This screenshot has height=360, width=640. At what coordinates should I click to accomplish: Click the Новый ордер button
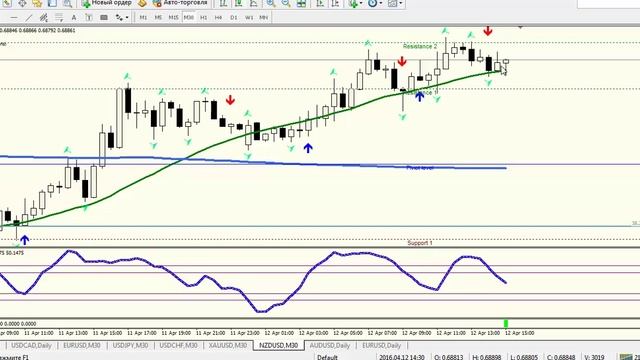point(107,3)
